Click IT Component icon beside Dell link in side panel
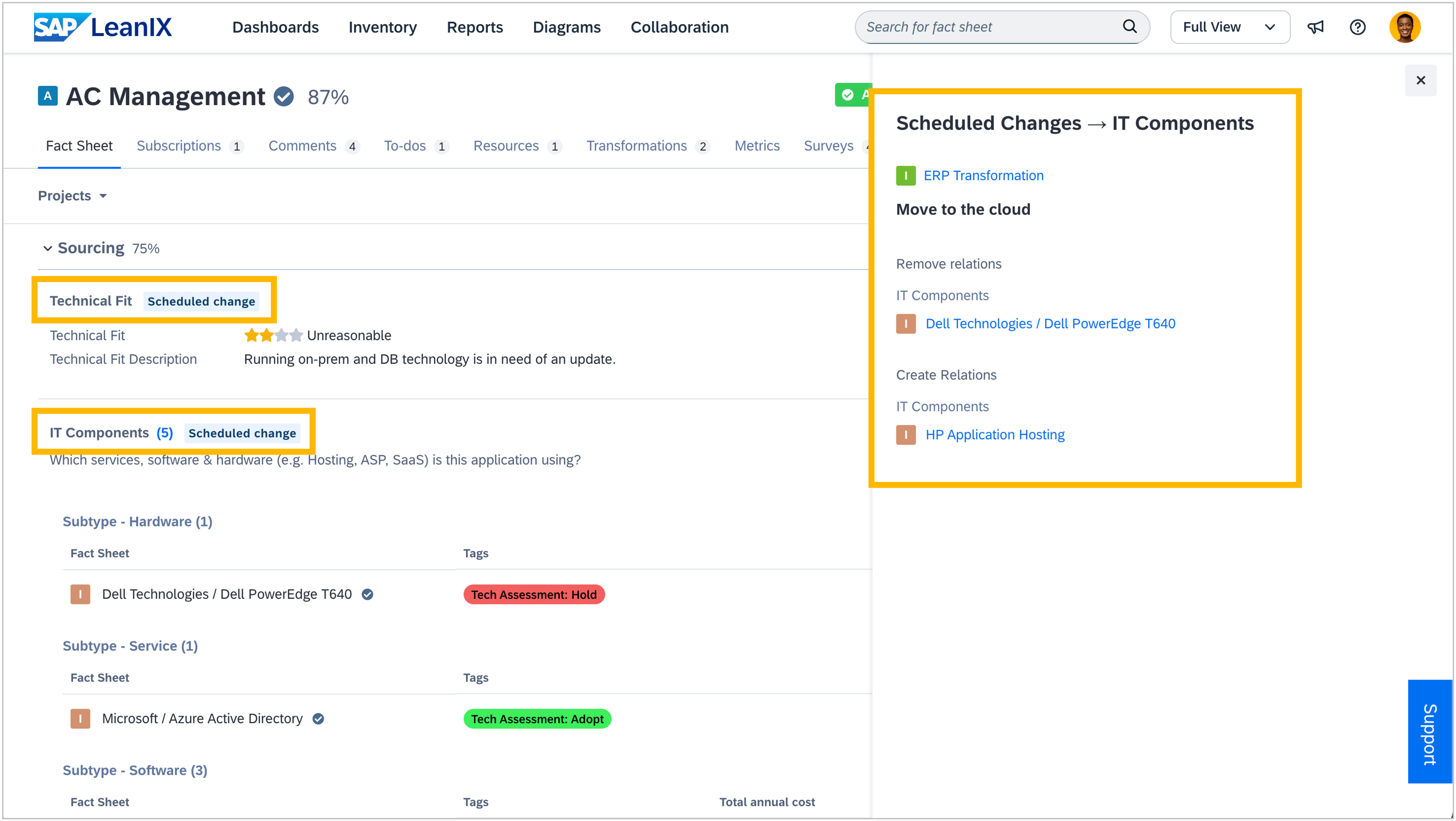The width and height of the screenshot is (1456, 821). tap(905, 324)
